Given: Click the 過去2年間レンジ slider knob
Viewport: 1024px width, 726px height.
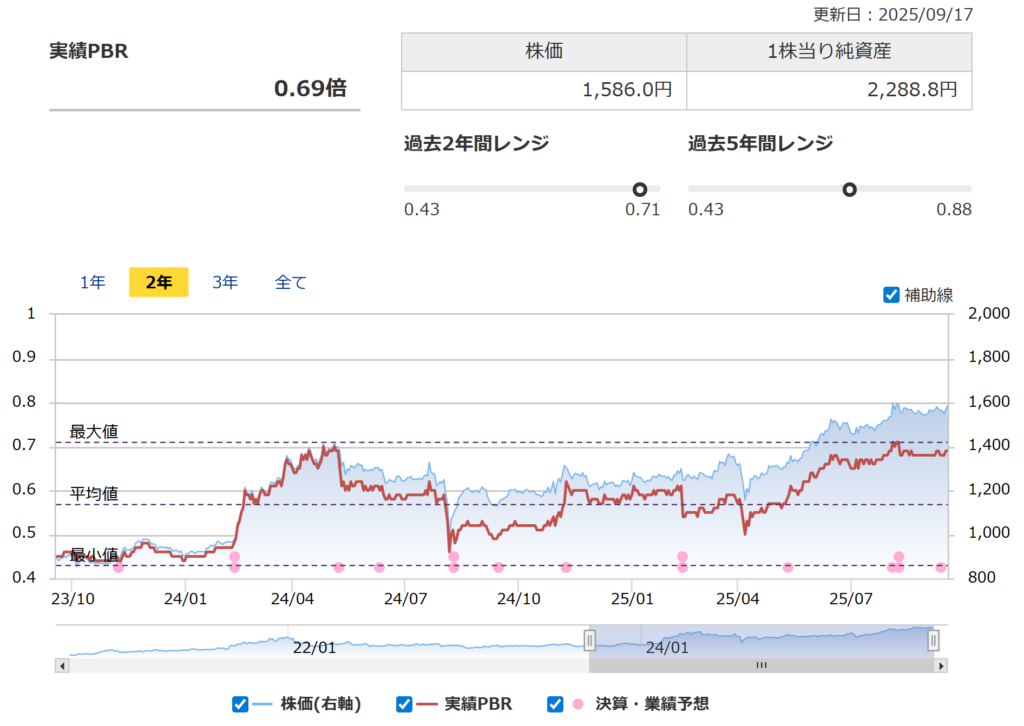Looking at the screenshot, I should pos(640,189).
